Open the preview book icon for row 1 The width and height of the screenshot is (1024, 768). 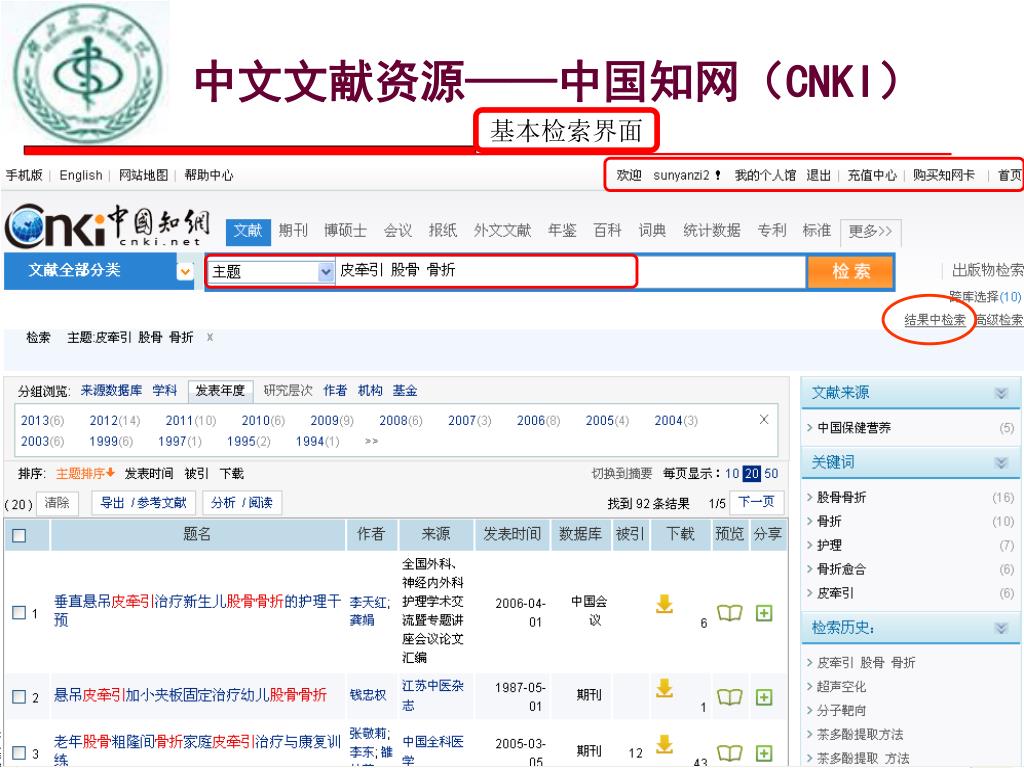click(x=729, y=613)
